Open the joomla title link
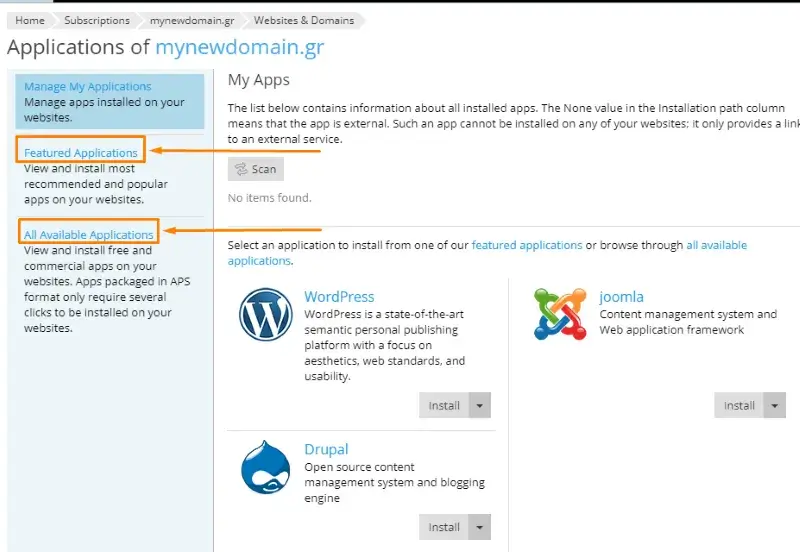Screen dimensions: 800x552 (x=621, y=296)
